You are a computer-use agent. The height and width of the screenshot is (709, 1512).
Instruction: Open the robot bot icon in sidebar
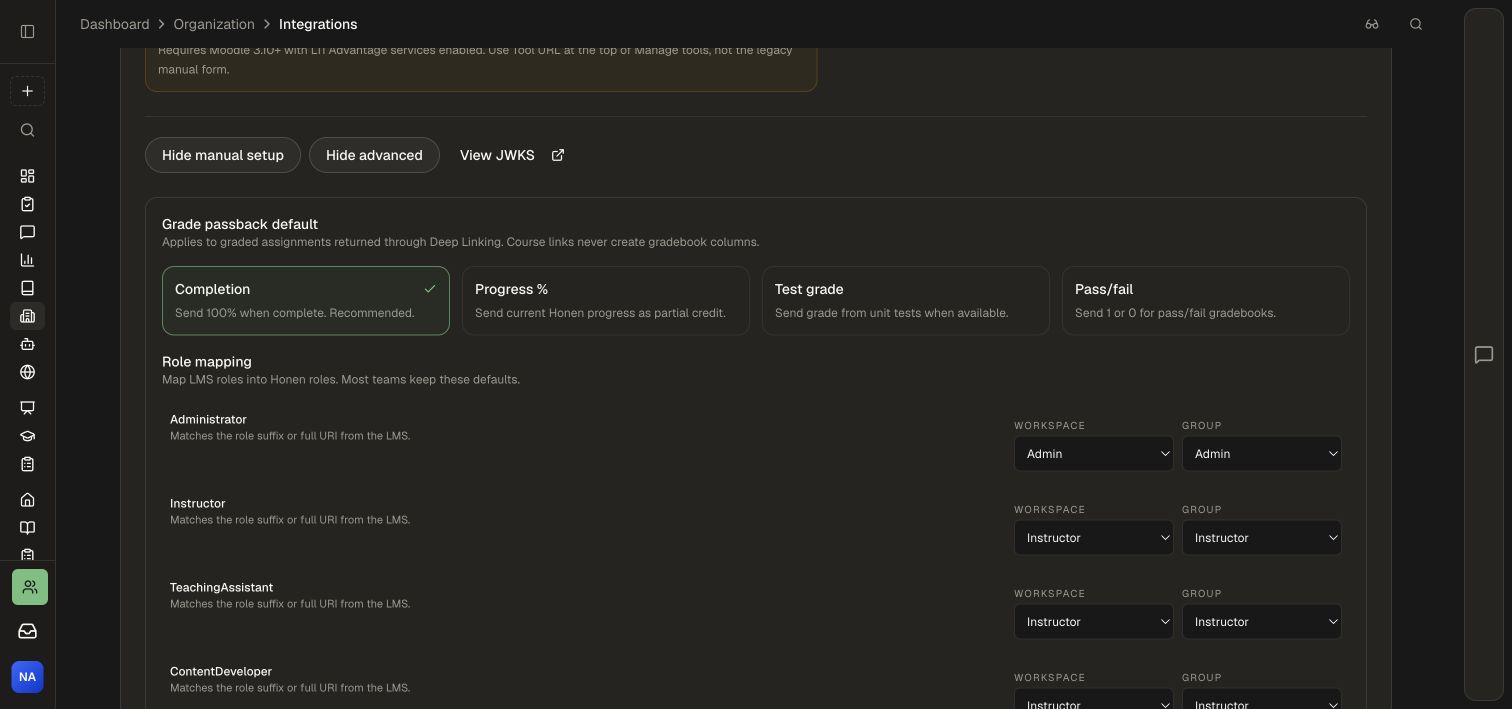27,344
